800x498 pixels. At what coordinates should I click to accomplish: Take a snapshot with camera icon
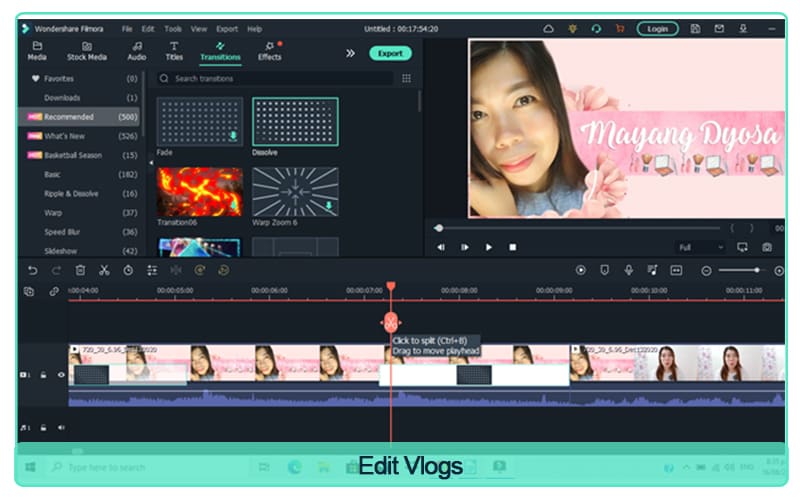pyautogui.click(x=767, y=247)
